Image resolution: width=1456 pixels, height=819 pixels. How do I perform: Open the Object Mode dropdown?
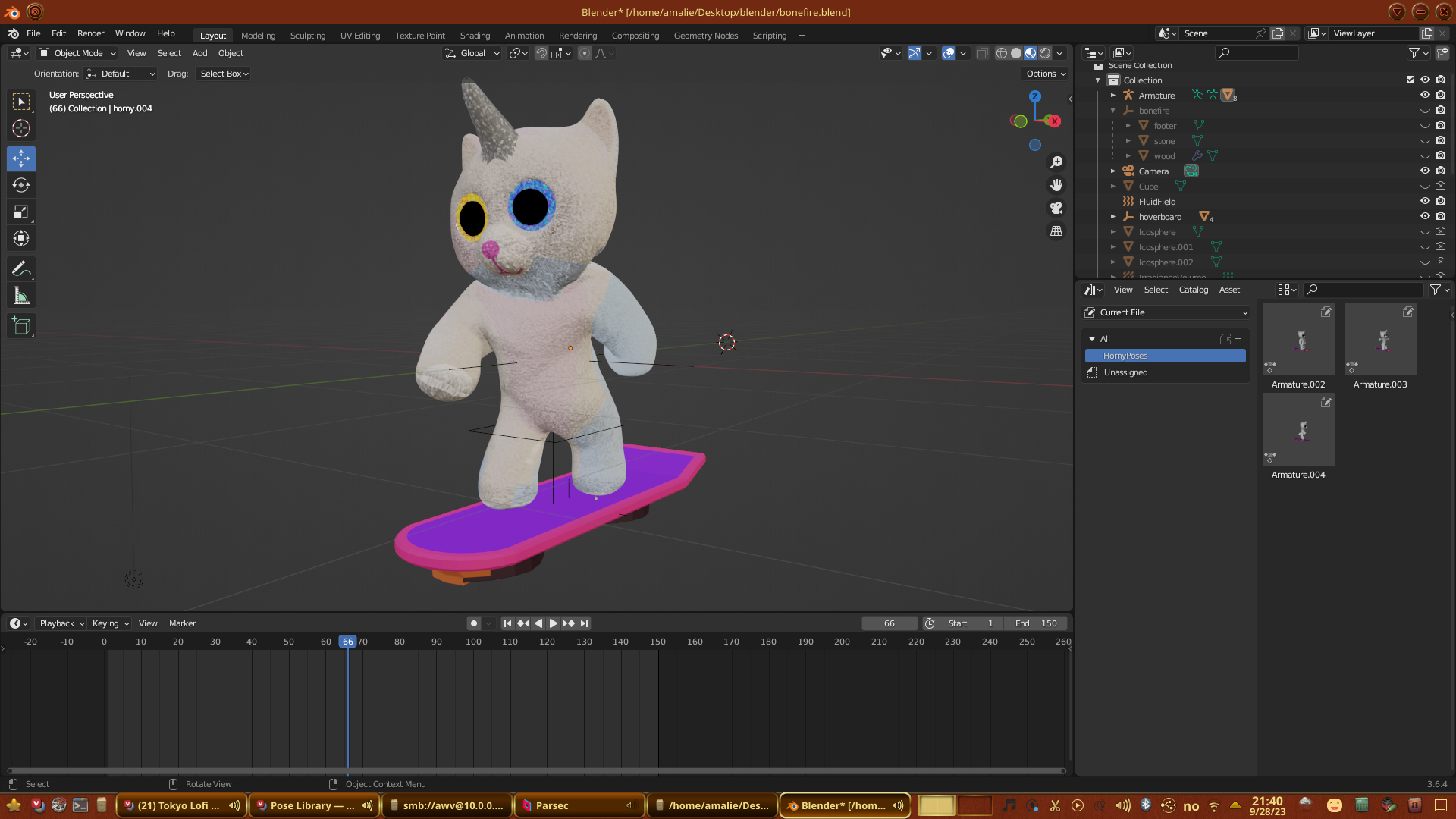coord(78,53)
